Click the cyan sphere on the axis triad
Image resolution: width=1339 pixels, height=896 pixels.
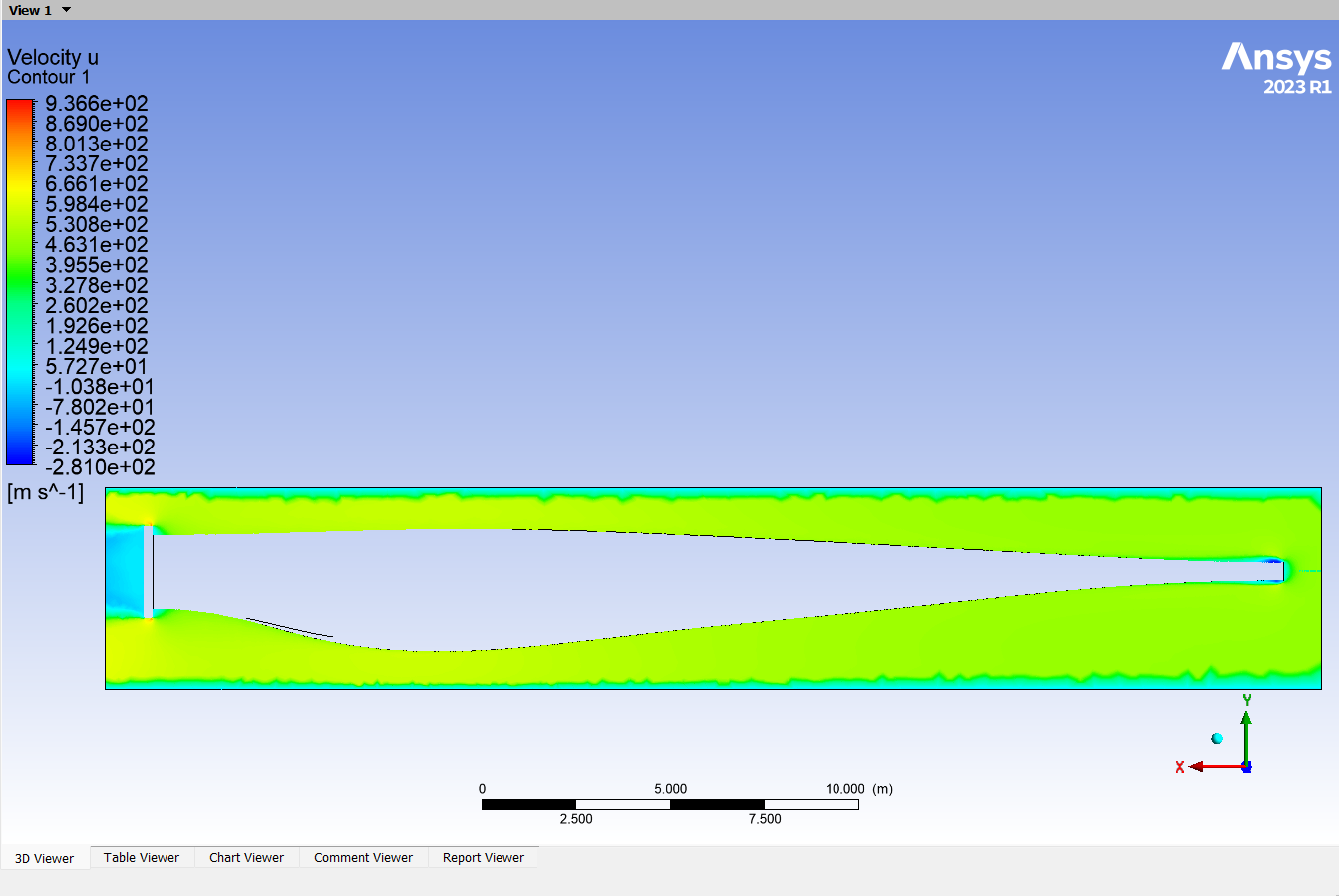1217,738
